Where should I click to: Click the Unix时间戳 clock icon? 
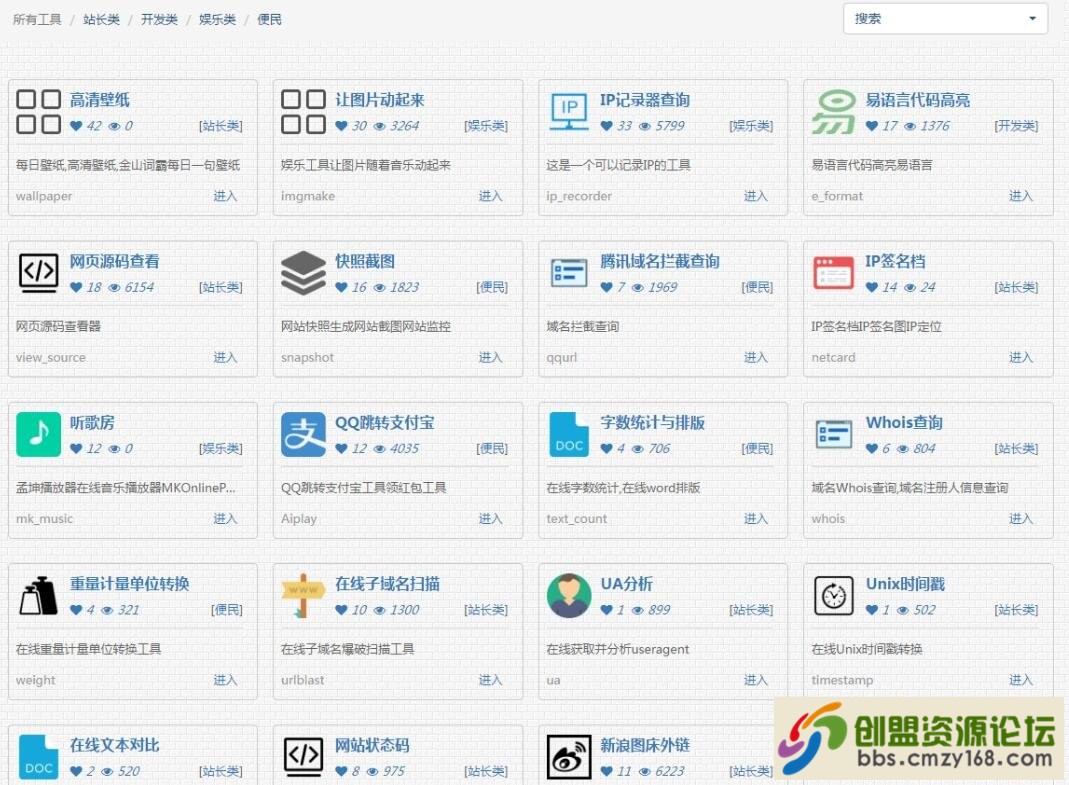click(834, 596)
